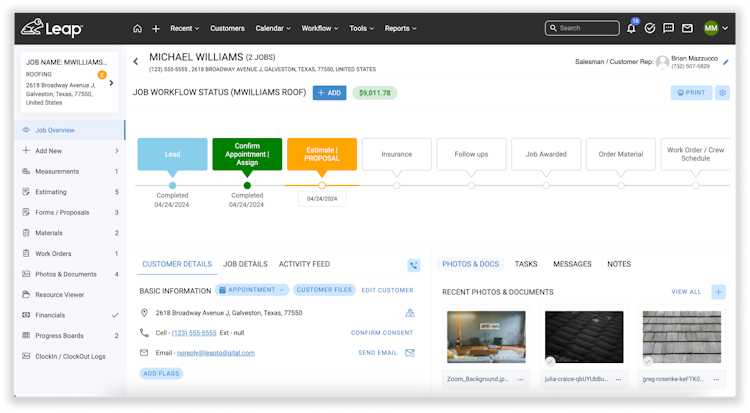Open options for julia-craice file
Image resolution: width=750 pixels, height=413 pixels.
(x=618, y=379)
